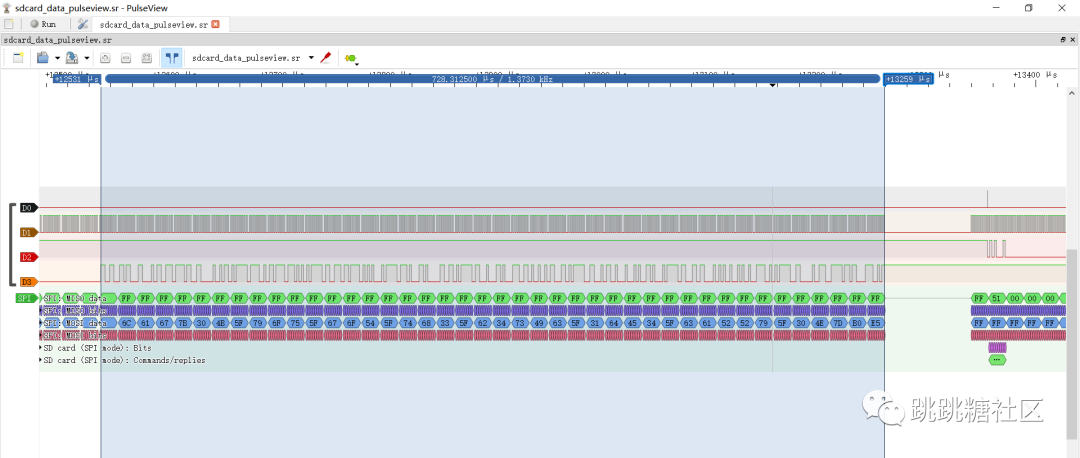Save the capture with the disk icon
Screen dimensions: 1080x458
[x=72, y=58]
